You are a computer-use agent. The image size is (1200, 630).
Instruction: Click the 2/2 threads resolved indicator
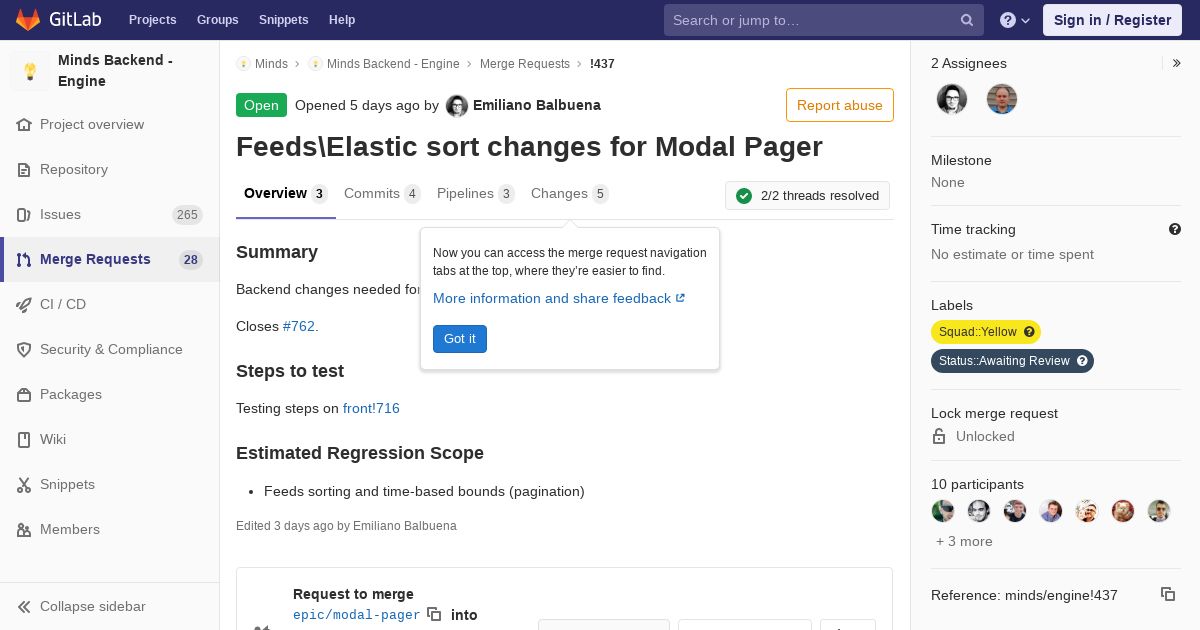807,196
